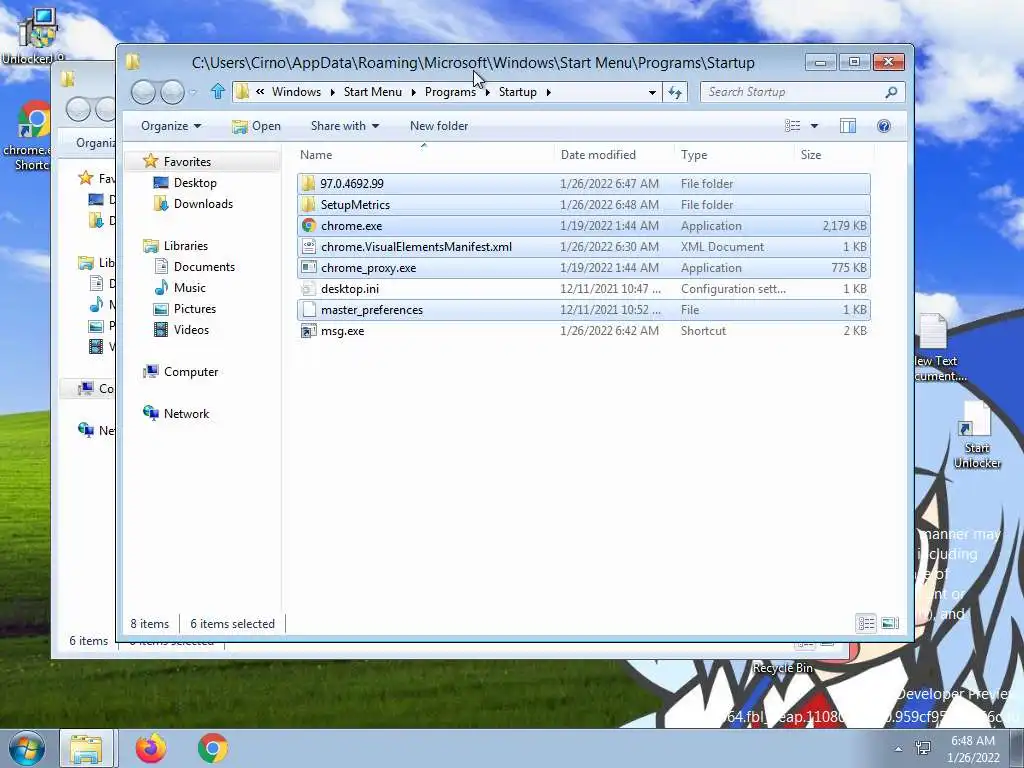Click the search magnifier icon
This screenshot has width=1024, height=768.
click(x=891, y=92)
